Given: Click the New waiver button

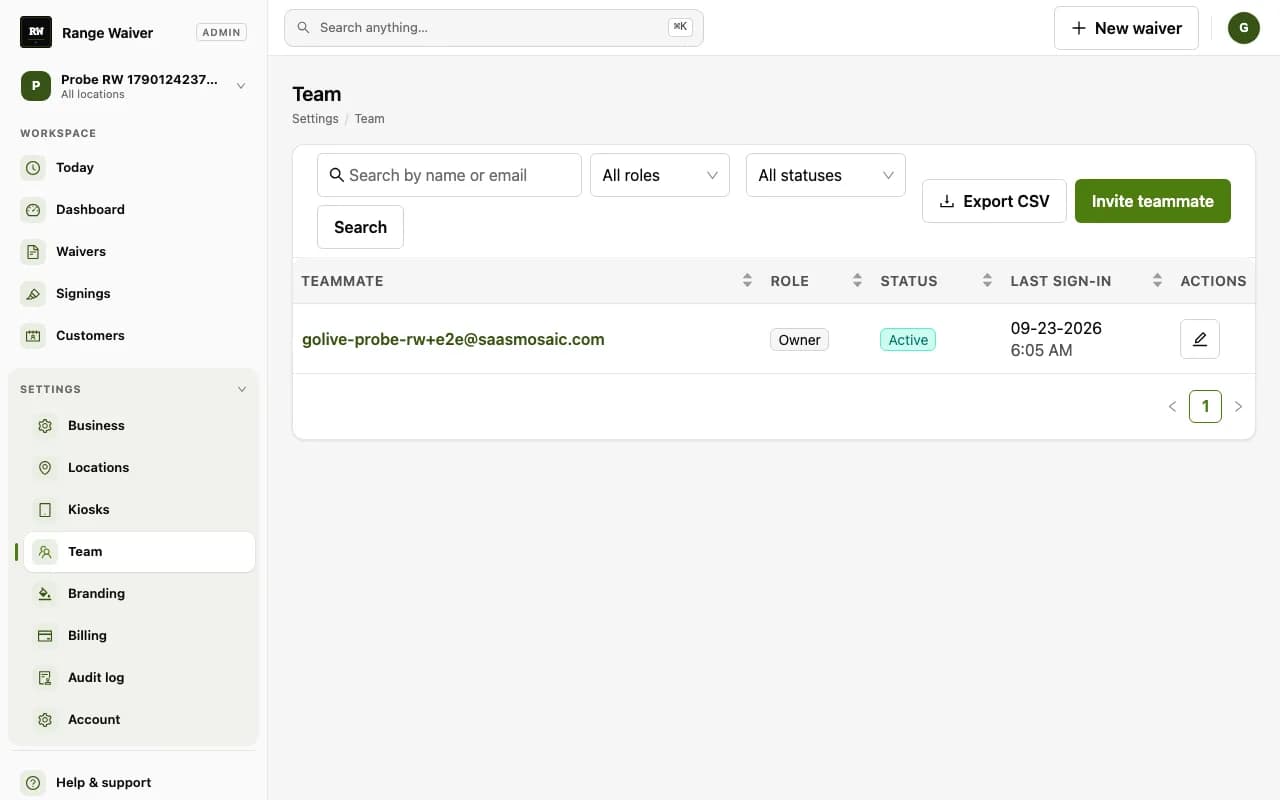Looking at the screenshot, I should tap(1126, 28).
